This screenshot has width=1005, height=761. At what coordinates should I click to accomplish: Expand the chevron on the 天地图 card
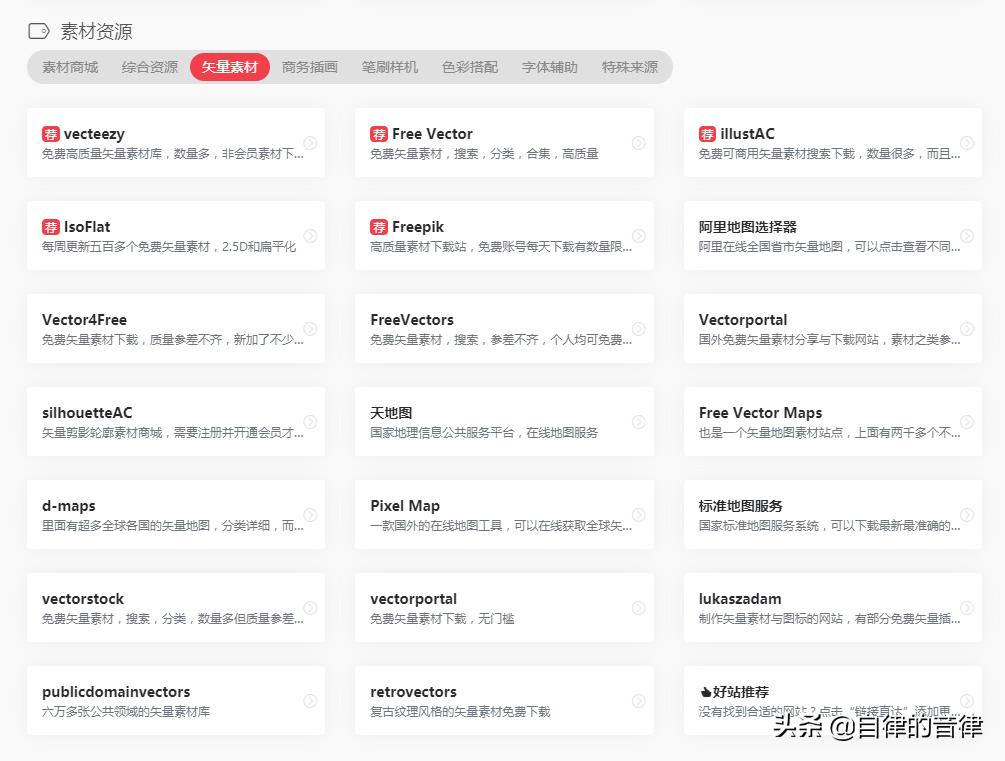pyautogui.click(x=638, y=421)
